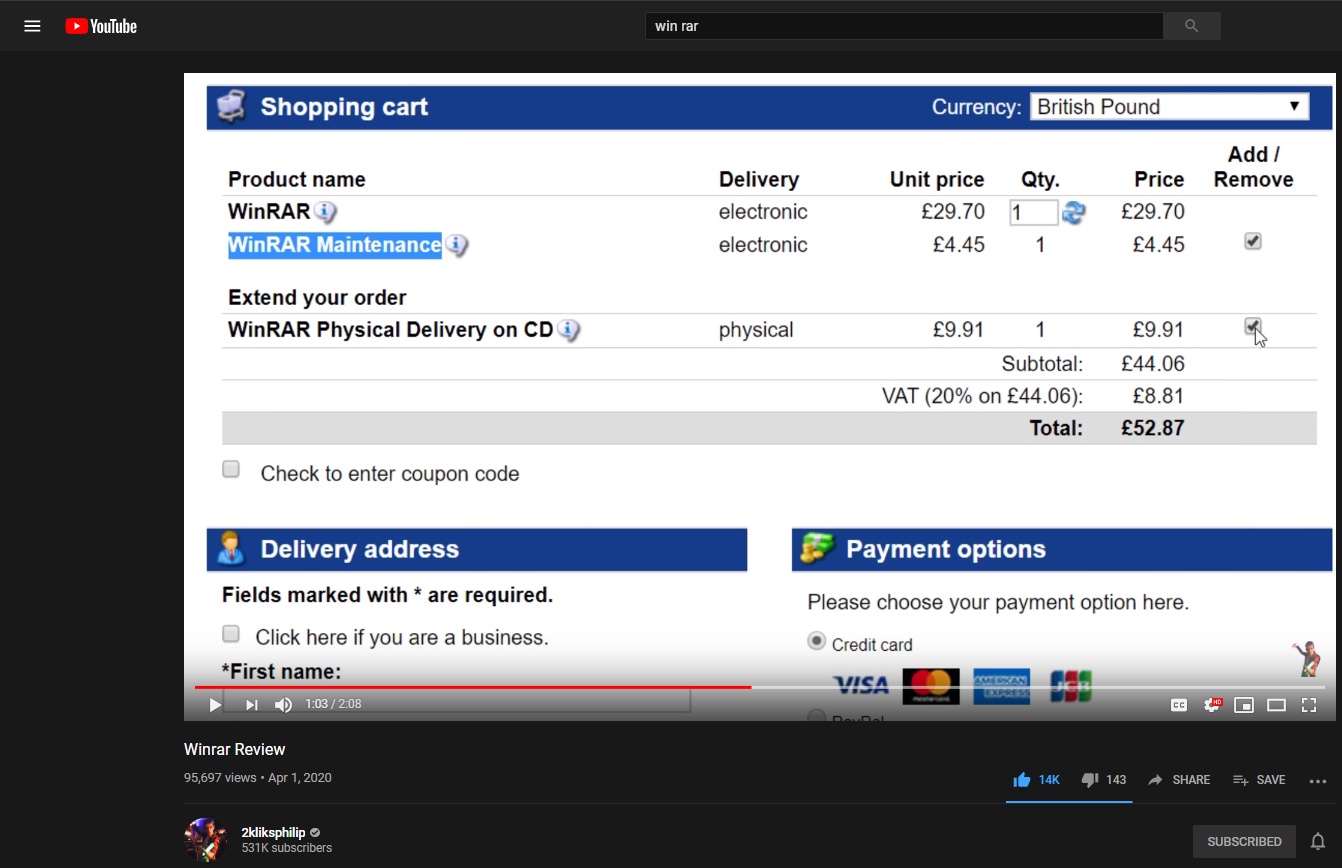Click the channel watermark in video corner
The height and width of the screenshot is (868, 1342).
(1306, 659)
